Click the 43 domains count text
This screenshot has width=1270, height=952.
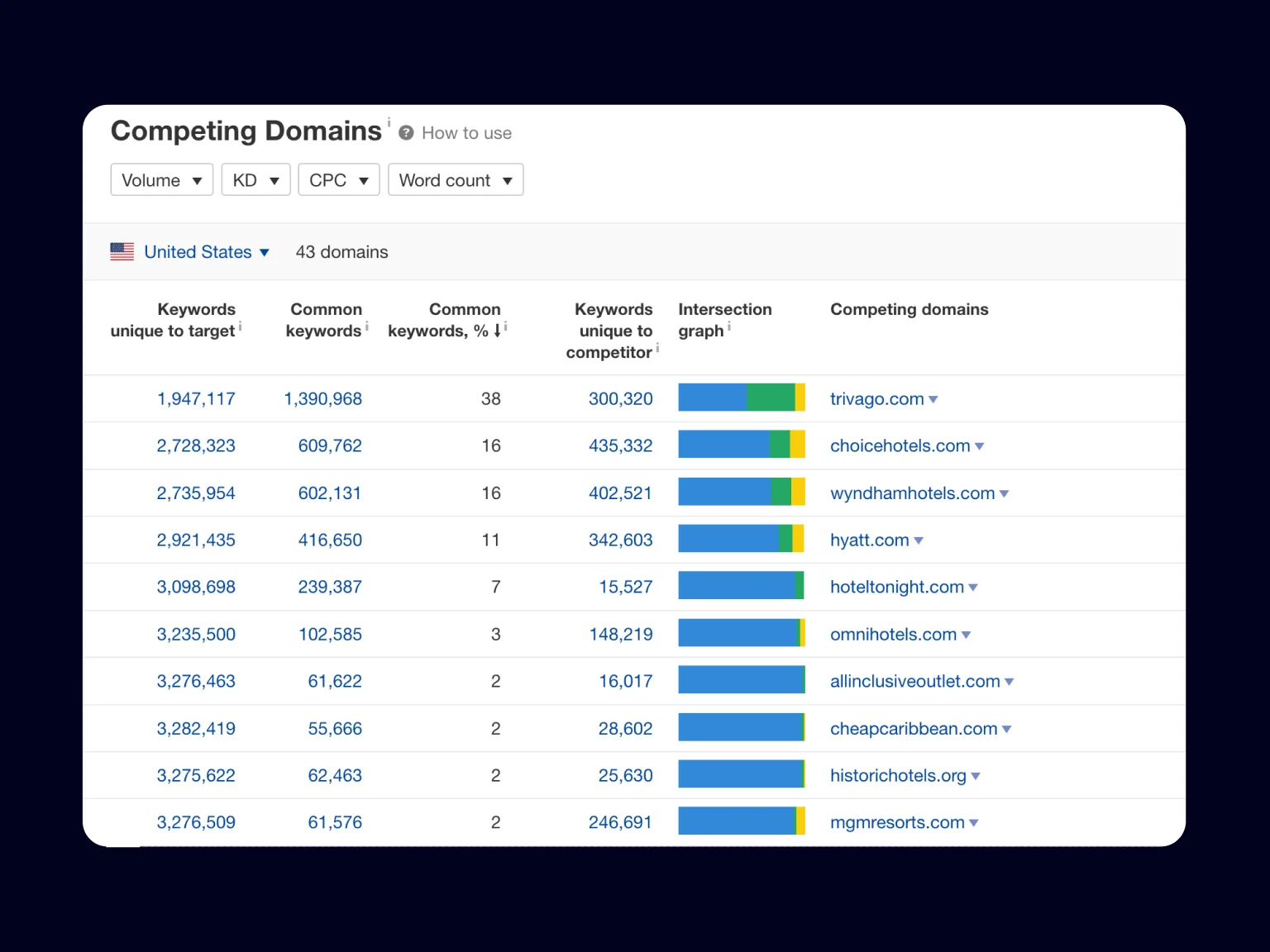pyautogui.click(x=341, y=252)
